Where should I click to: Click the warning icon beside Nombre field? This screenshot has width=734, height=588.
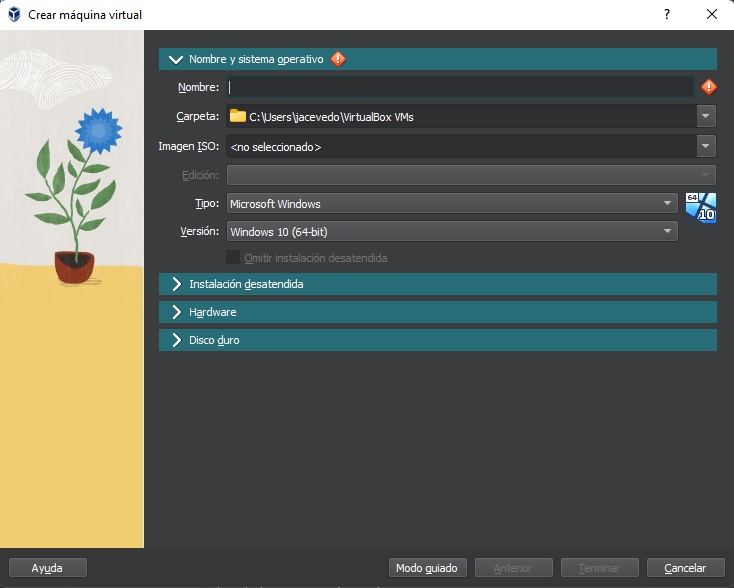pyautogui.click(x=709, y=87)
